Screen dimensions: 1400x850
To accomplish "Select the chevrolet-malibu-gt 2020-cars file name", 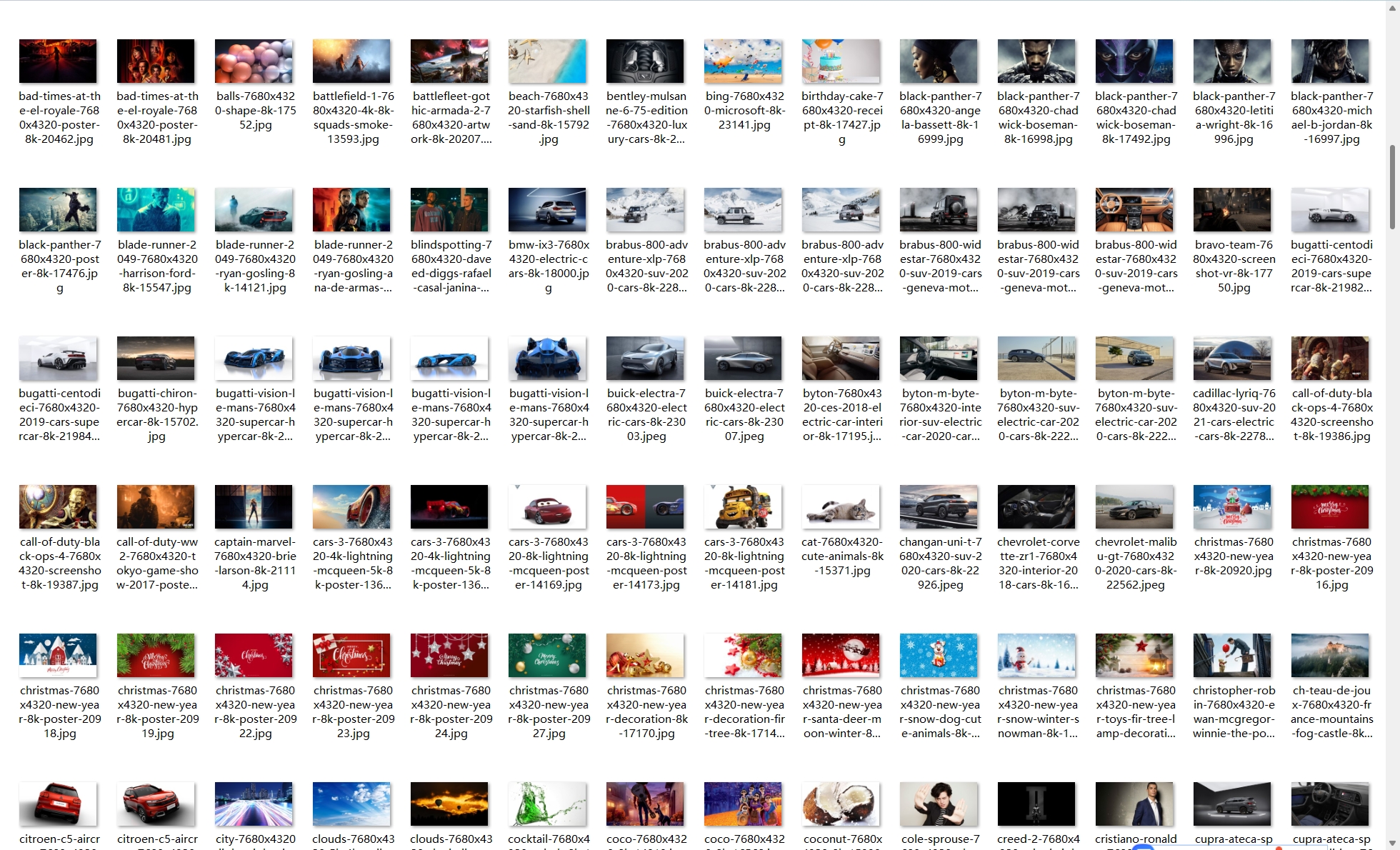I will click(1136, 563).
